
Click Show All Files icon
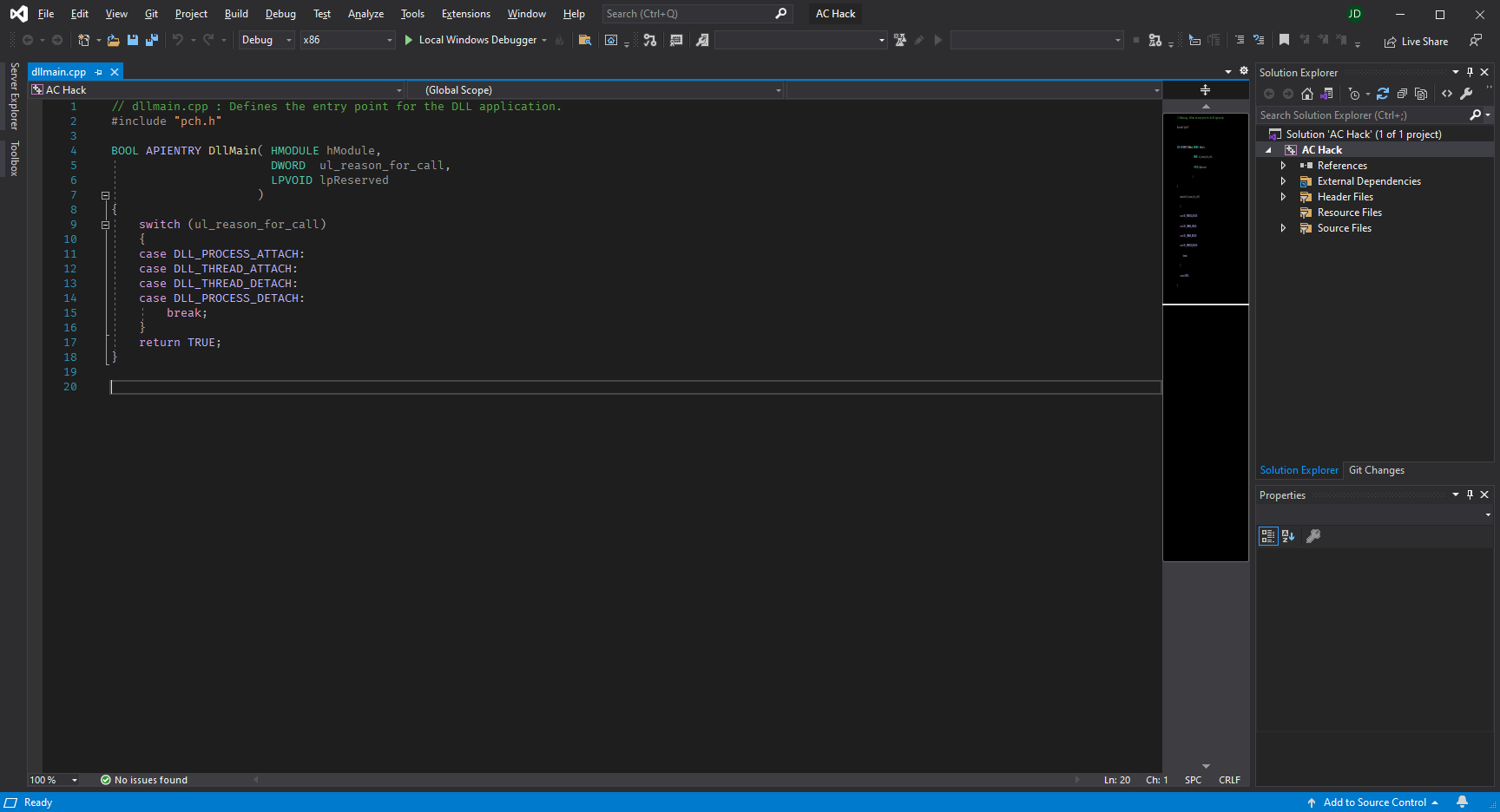click(x=1421, y=94)
